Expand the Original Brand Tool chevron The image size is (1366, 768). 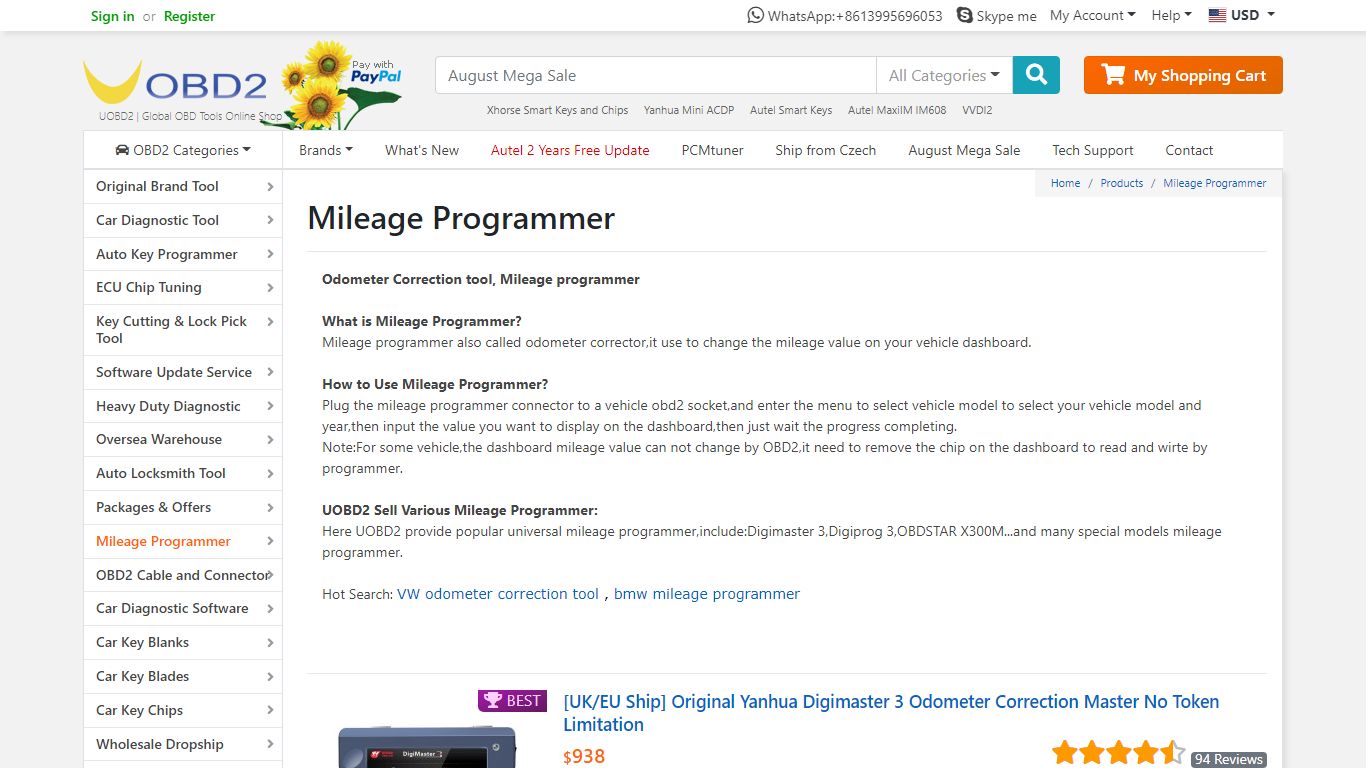(270, 186)
